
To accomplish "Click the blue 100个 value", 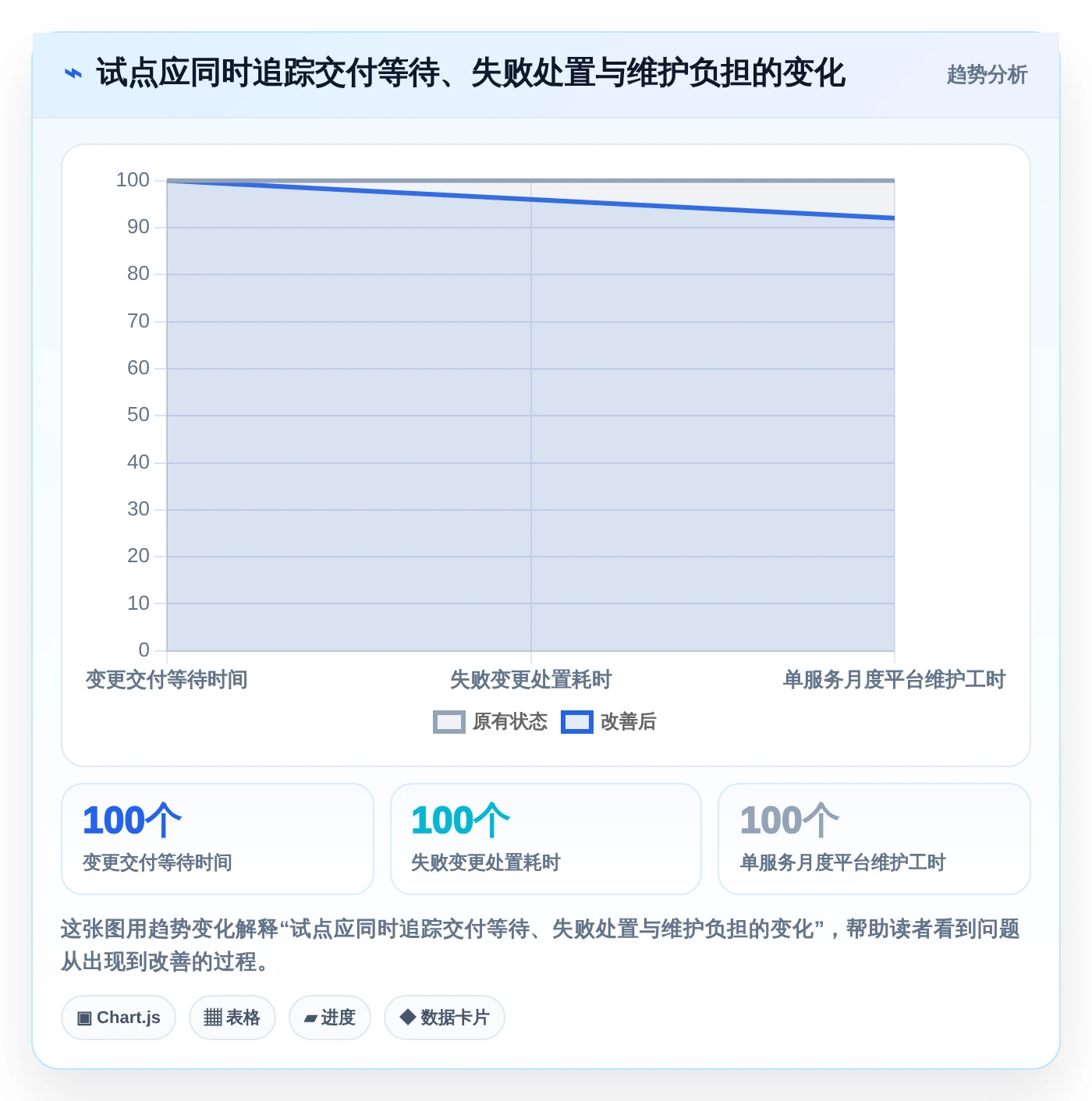I will coord(132,820).
